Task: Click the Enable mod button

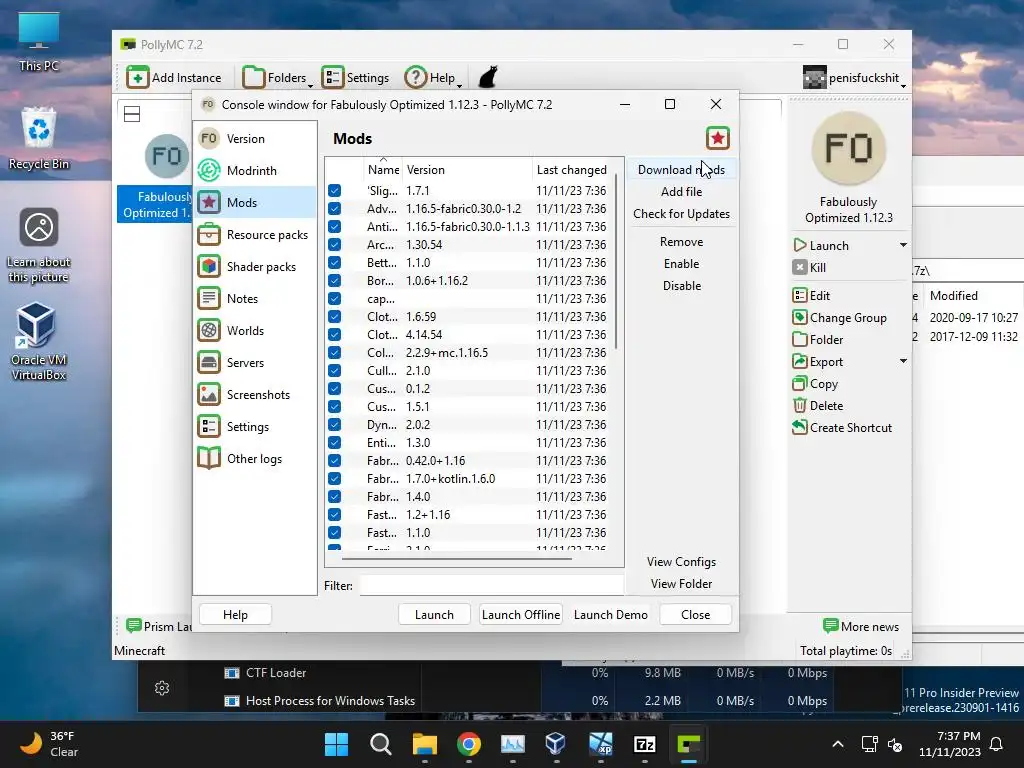Action: point(681,264)
